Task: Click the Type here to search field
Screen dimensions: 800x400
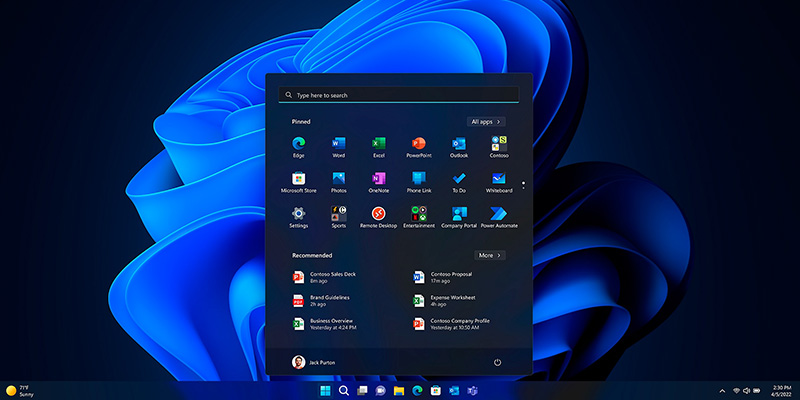Action: pos(399,95)
